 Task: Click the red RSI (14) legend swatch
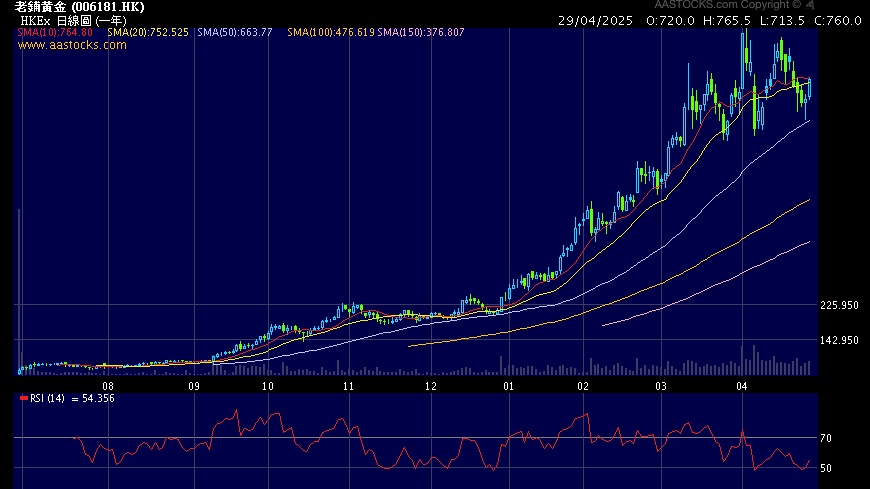[x=24, y=398]
